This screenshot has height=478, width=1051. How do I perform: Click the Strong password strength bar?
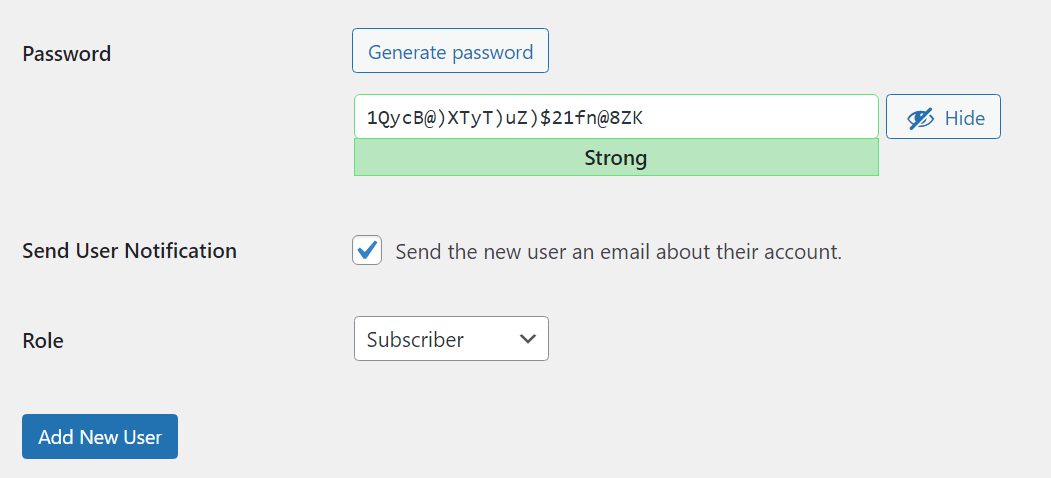click(616, 158)
